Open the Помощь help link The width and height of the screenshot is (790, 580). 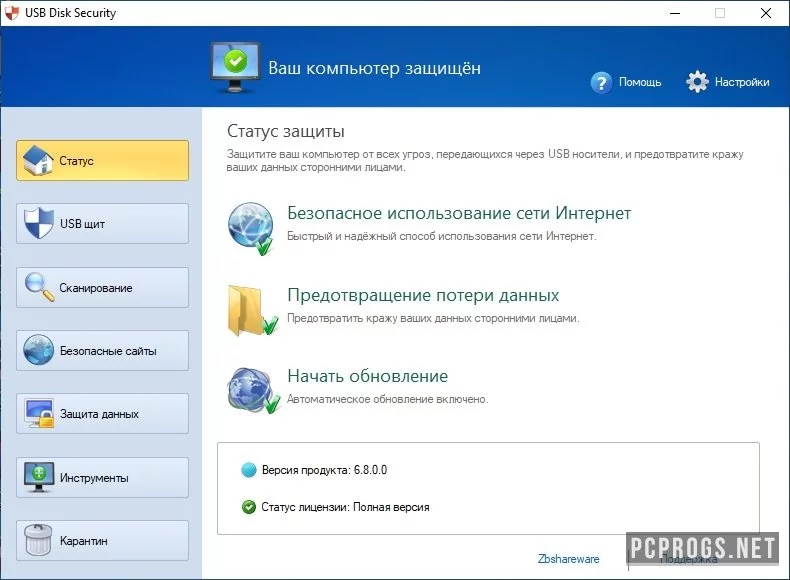tap(640, 82)
